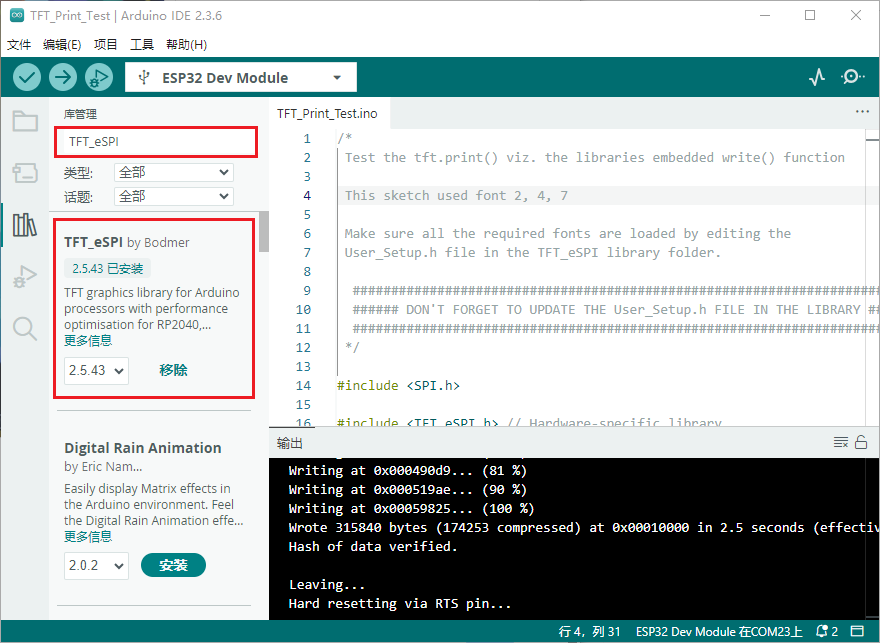Click 安装 for Digital Rain Animation
880x643 pixels.
[x=173, y=565]
